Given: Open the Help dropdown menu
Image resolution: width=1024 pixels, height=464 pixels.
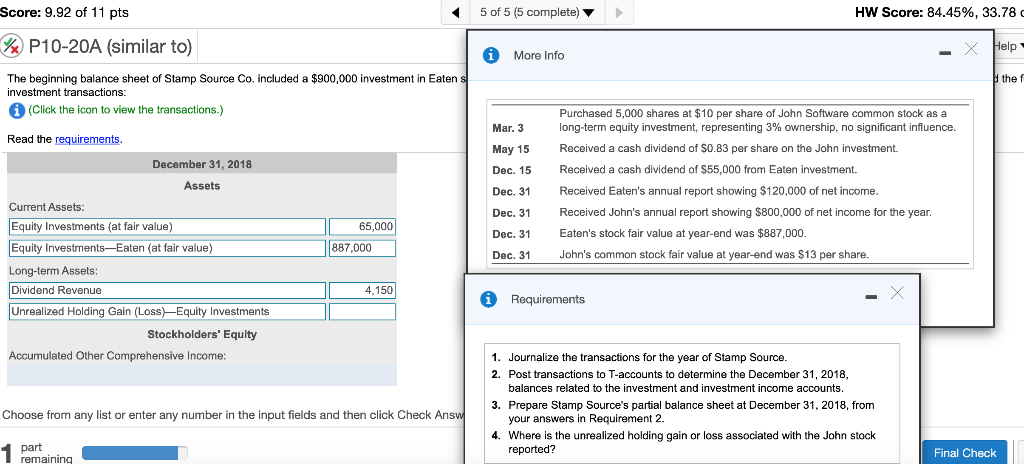Looking at the screenshot, I should pyautogui.click(x=1008, y=46).
